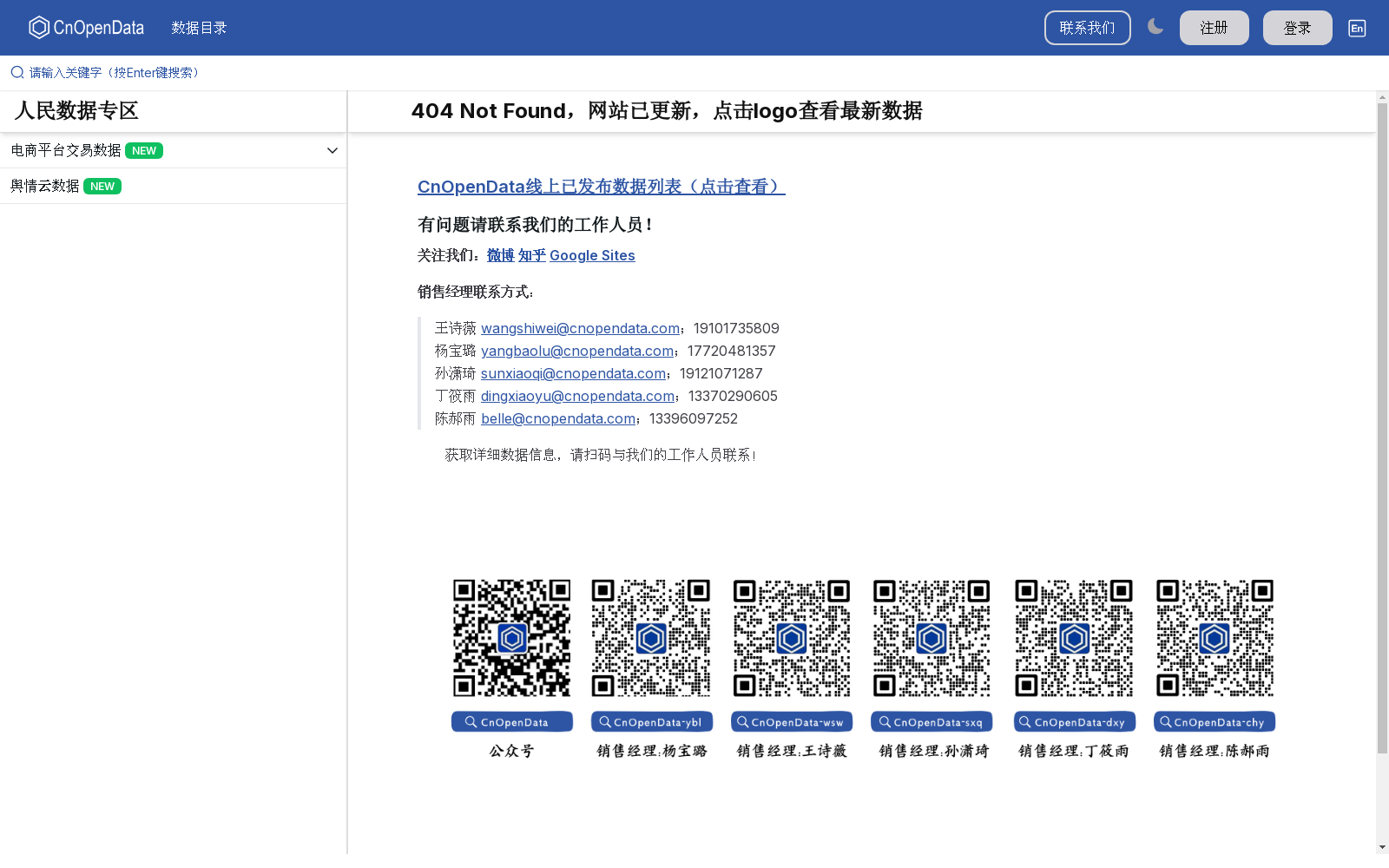Open the 微博 link

(x=500, y=255)
